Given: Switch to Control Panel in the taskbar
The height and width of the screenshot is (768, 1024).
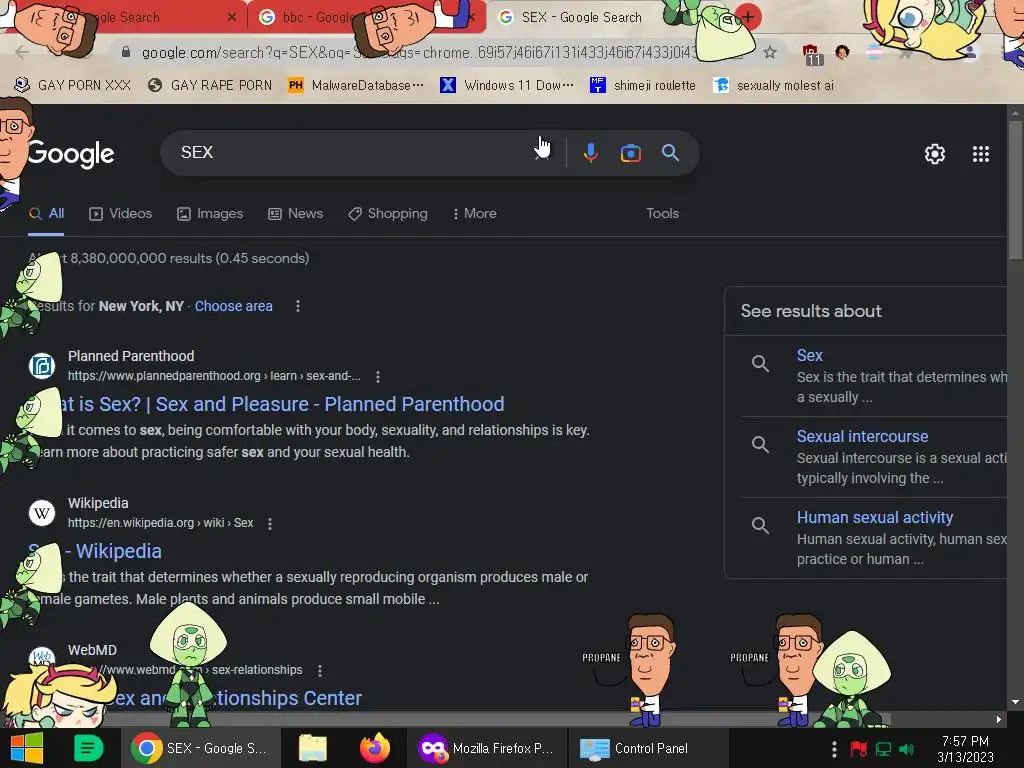Looking at the screenshot, I should pos(648,748).
